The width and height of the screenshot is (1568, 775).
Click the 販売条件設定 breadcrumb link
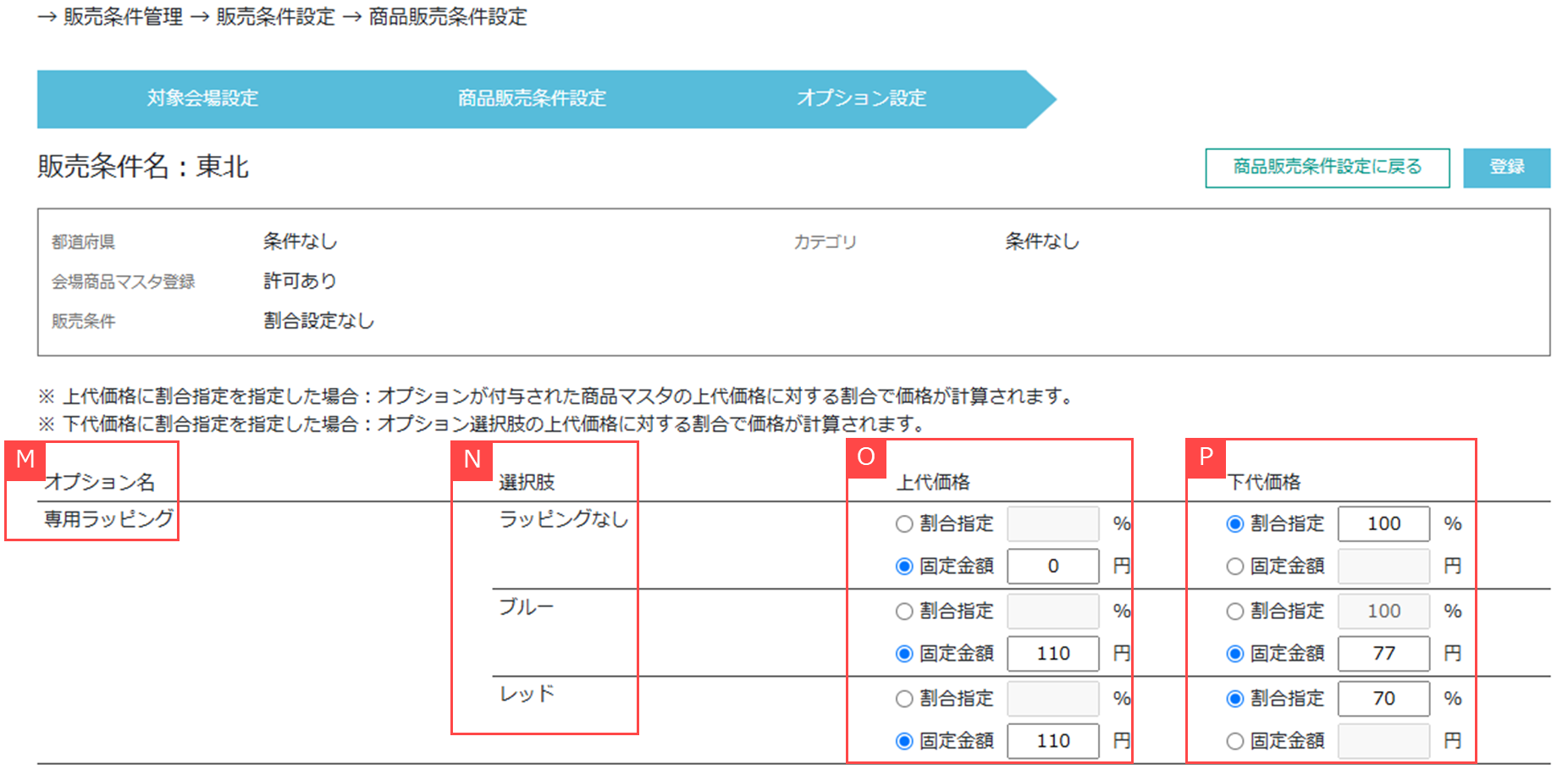click(x=276, y=17)
